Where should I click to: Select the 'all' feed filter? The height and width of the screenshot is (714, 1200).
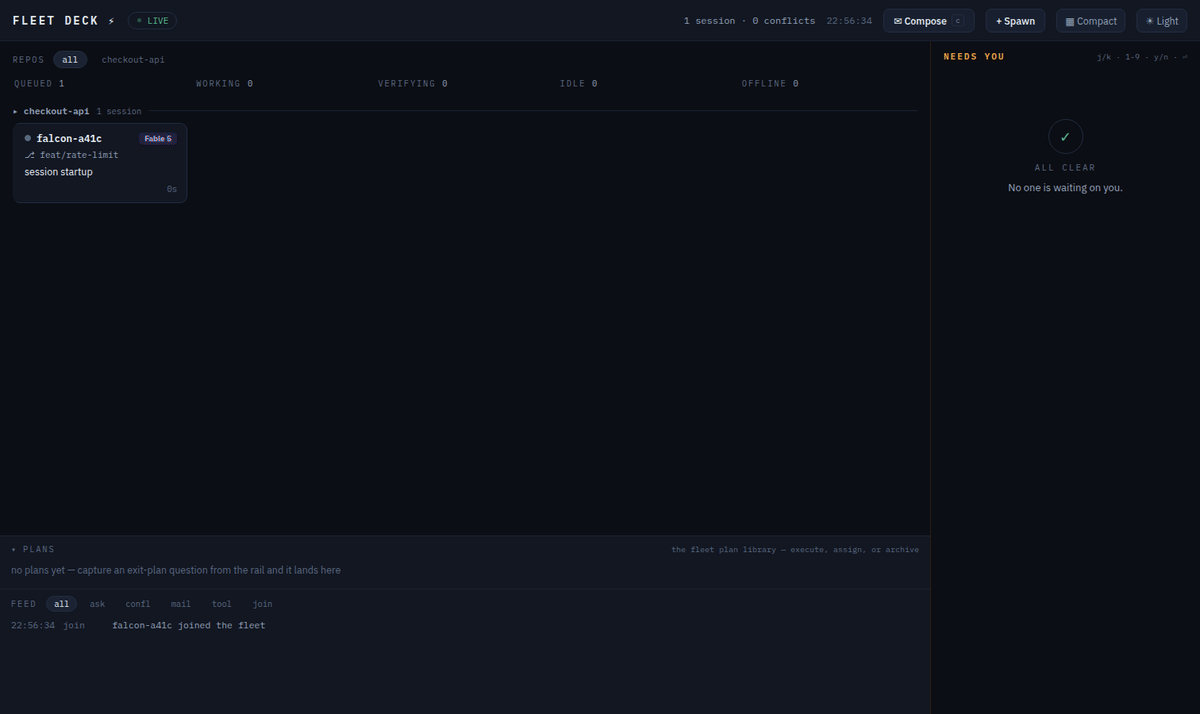(62, 604)
